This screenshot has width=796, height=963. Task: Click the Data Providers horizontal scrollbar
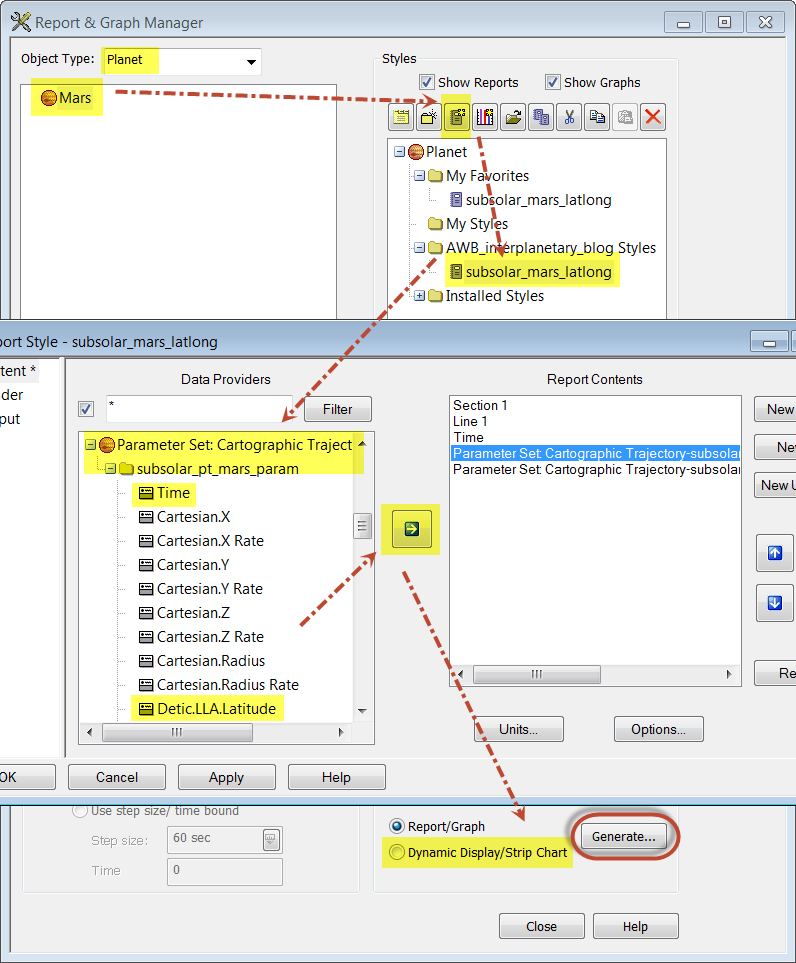178,732
